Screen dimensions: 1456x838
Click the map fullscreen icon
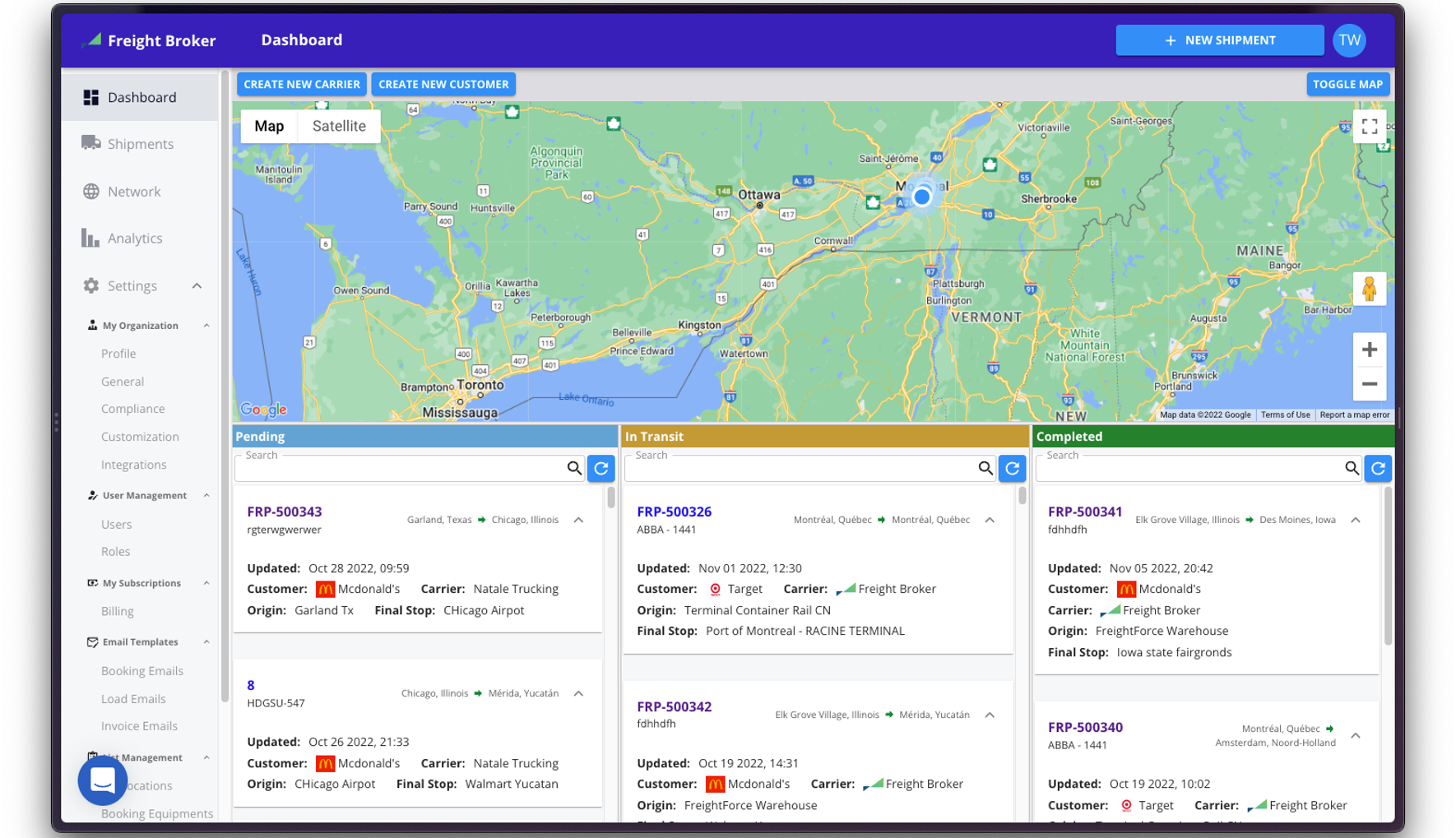1370,127
